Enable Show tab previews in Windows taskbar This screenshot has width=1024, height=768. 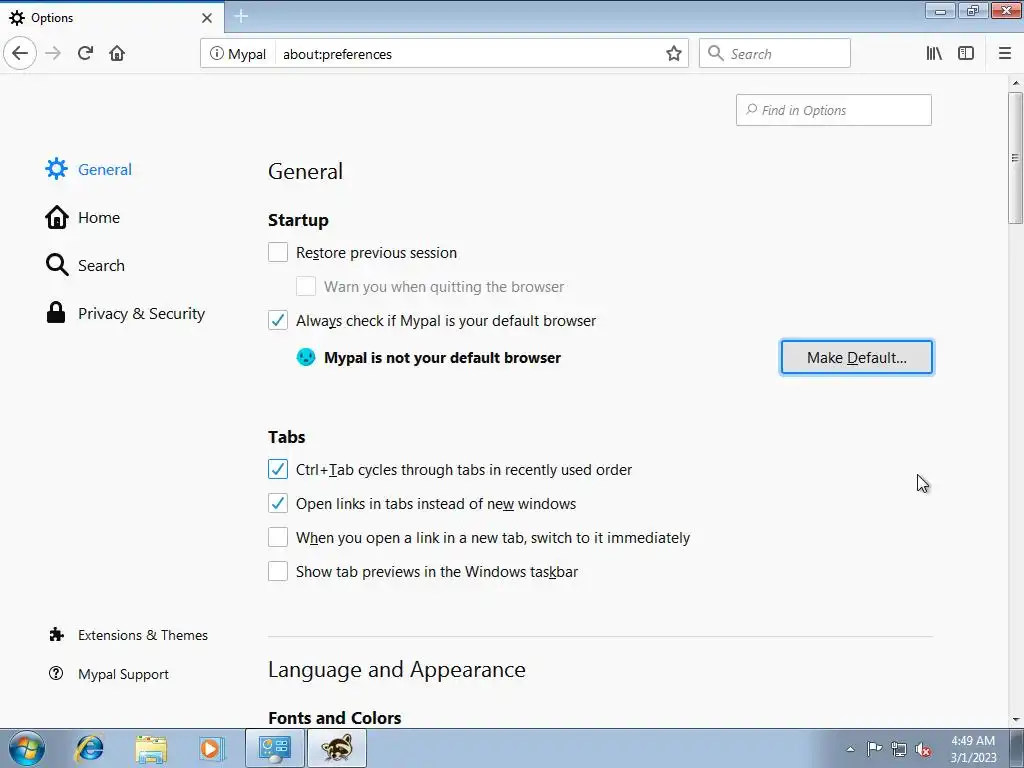pos(278,571)
